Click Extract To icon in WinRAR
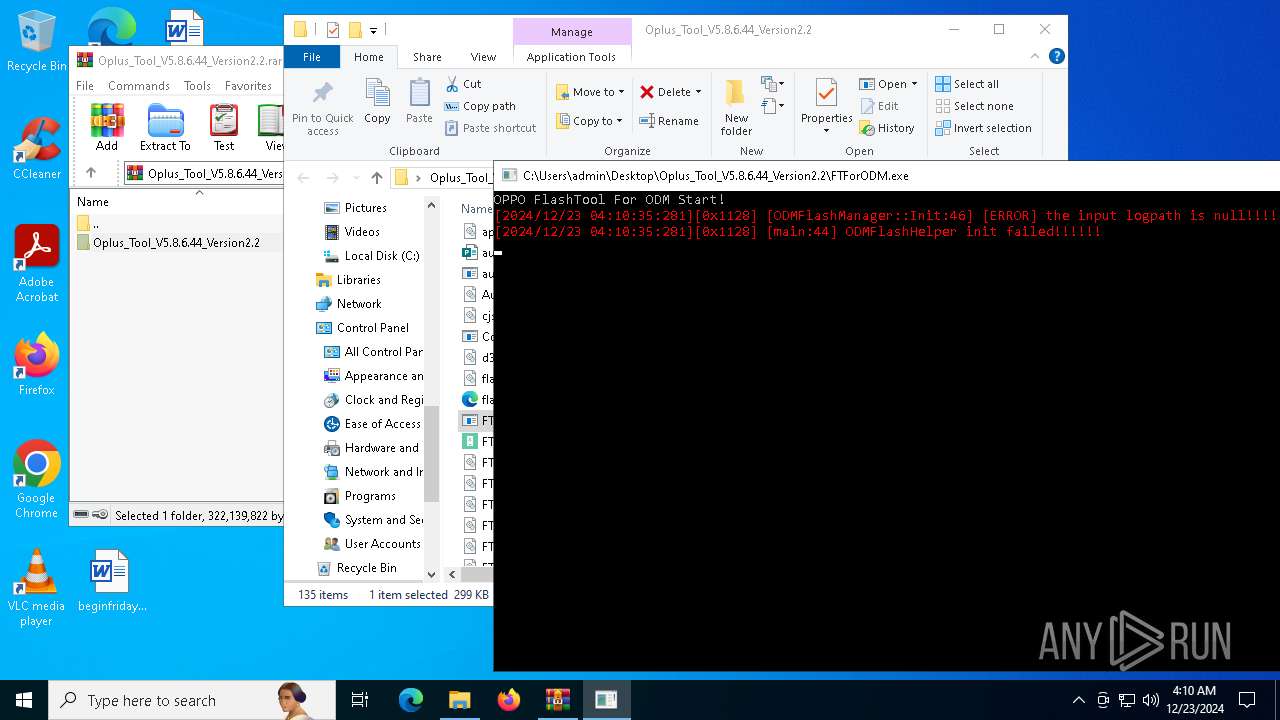The image size is (1280, 720). tap(165, 127)
